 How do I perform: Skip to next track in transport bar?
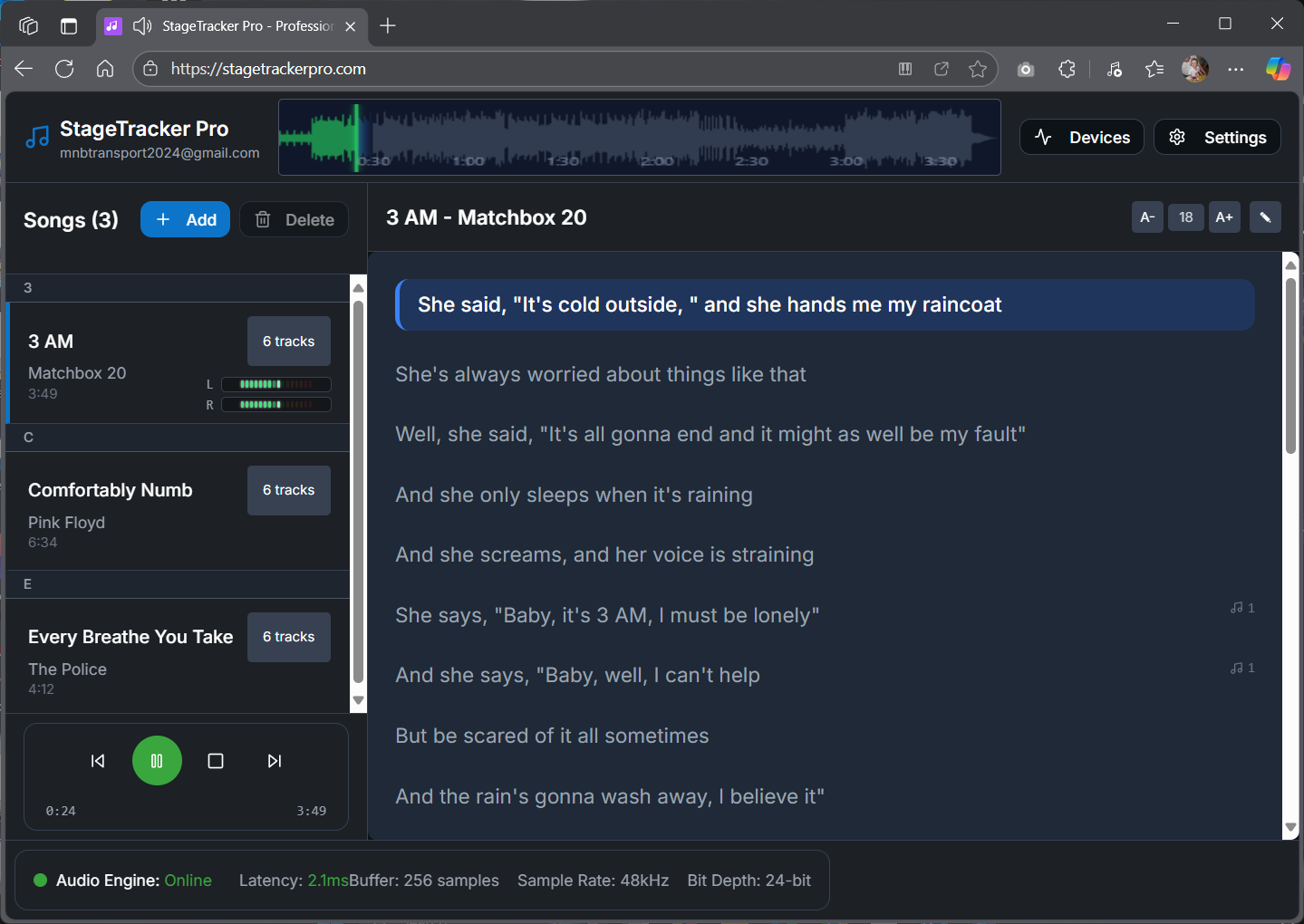tap(275, 760)
